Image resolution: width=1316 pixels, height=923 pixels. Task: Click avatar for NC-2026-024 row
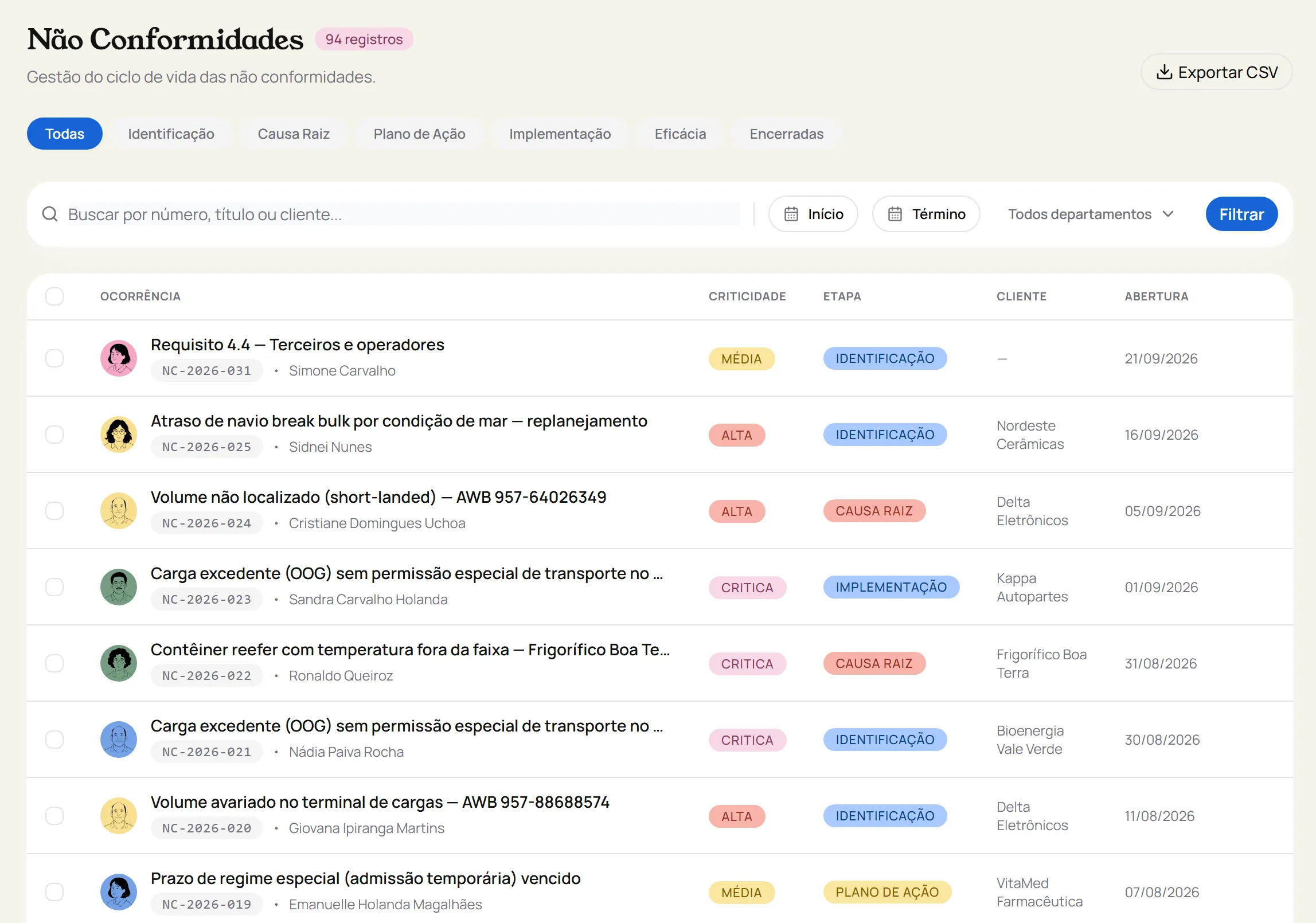119,511
